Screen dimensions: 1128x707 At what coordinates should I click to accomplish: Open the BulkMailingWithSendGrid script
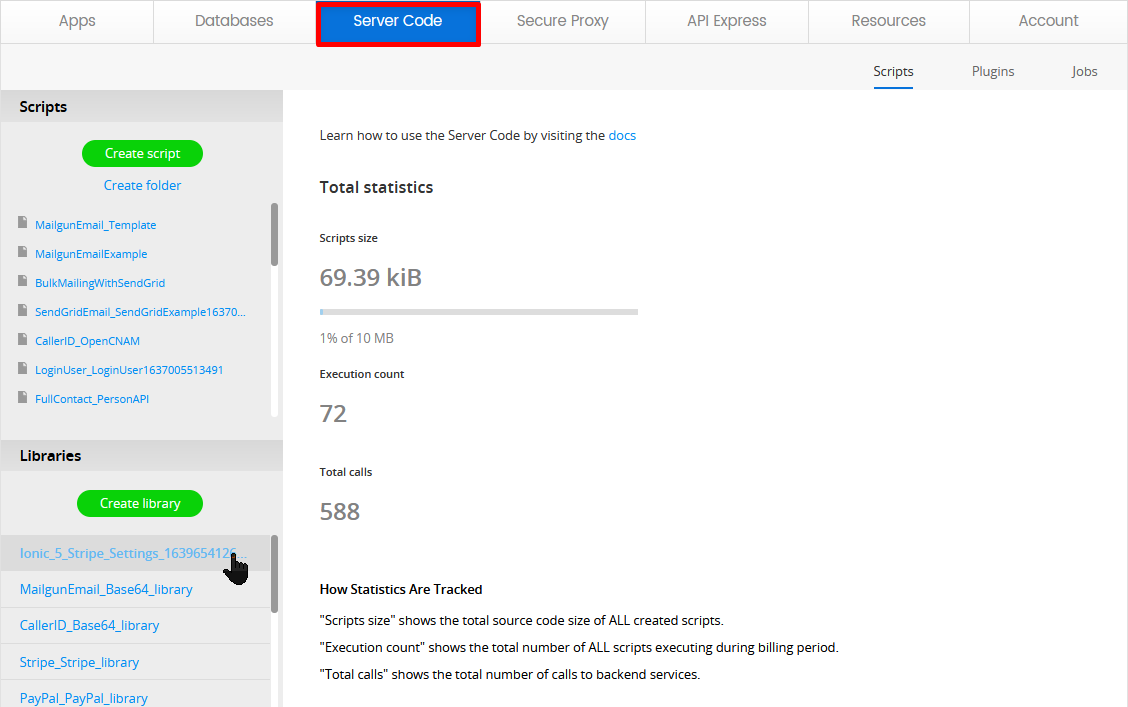click(100, 283)
